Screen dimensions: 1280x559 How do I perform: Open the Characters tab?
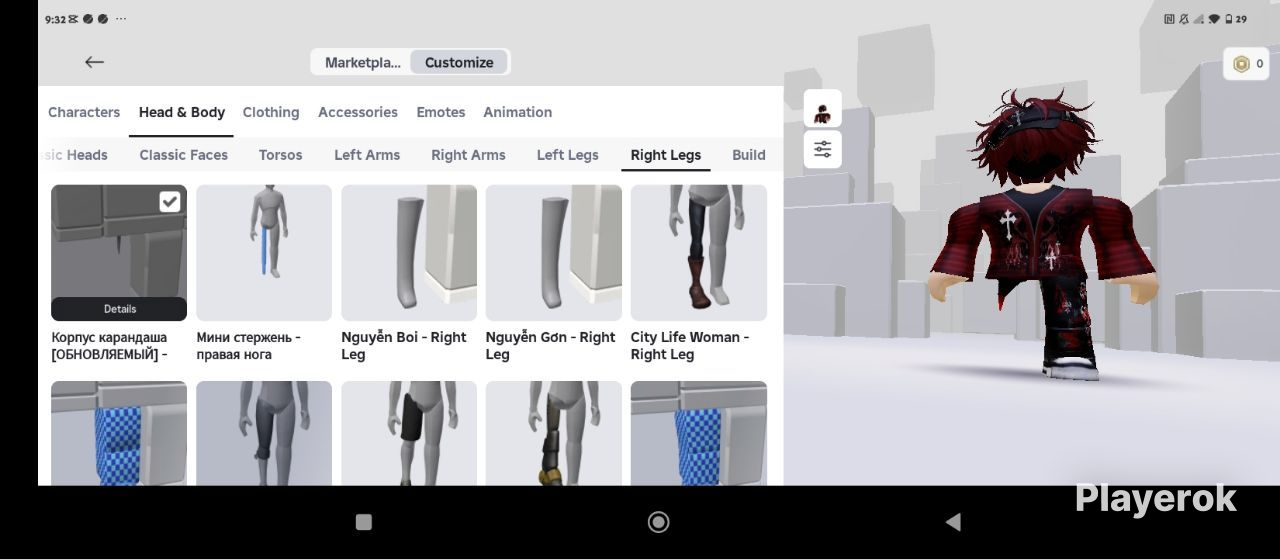click(x=84, y=112)
